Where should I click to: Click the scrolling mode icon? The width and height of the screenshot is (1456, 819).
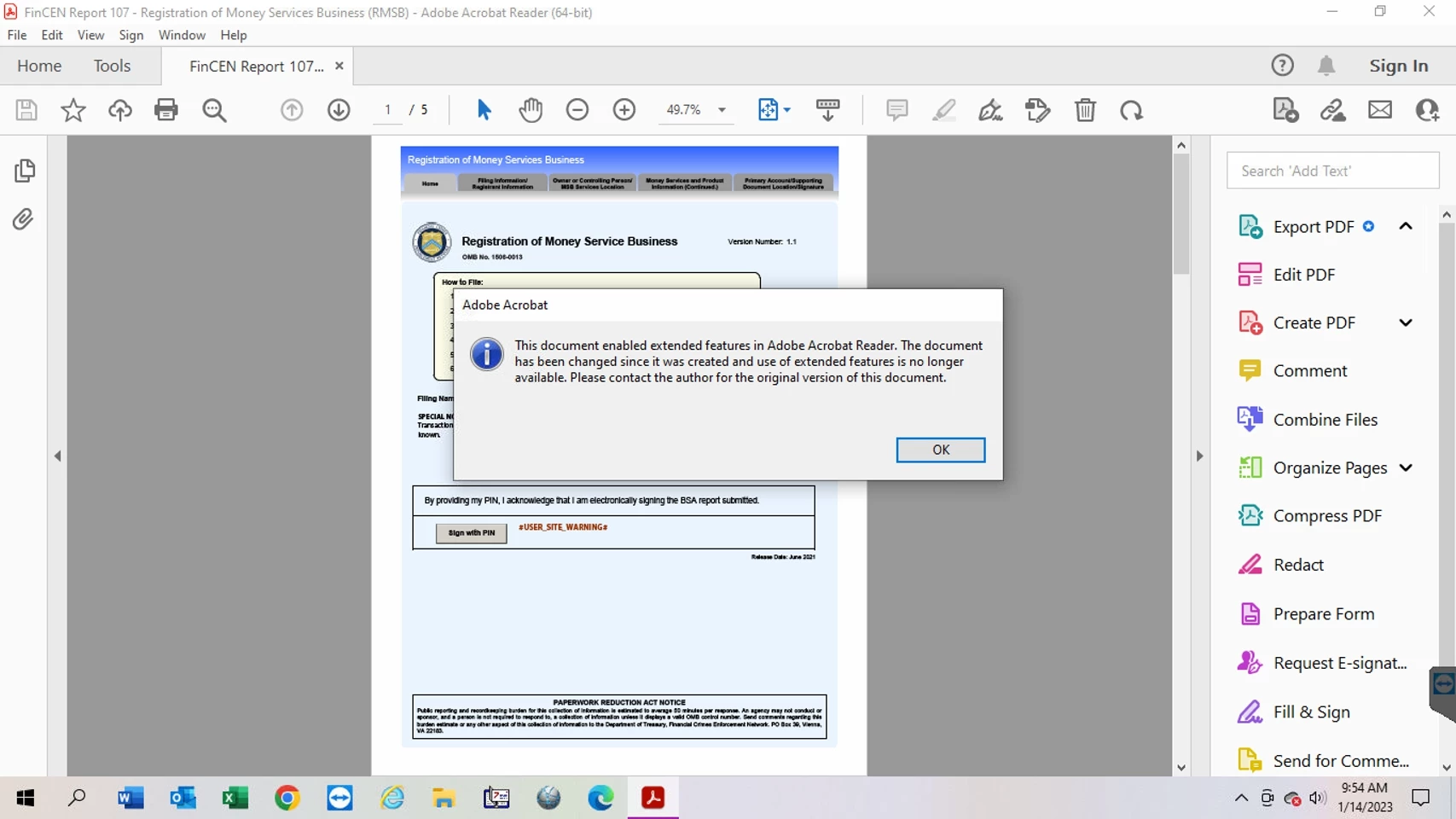point(827,110)
